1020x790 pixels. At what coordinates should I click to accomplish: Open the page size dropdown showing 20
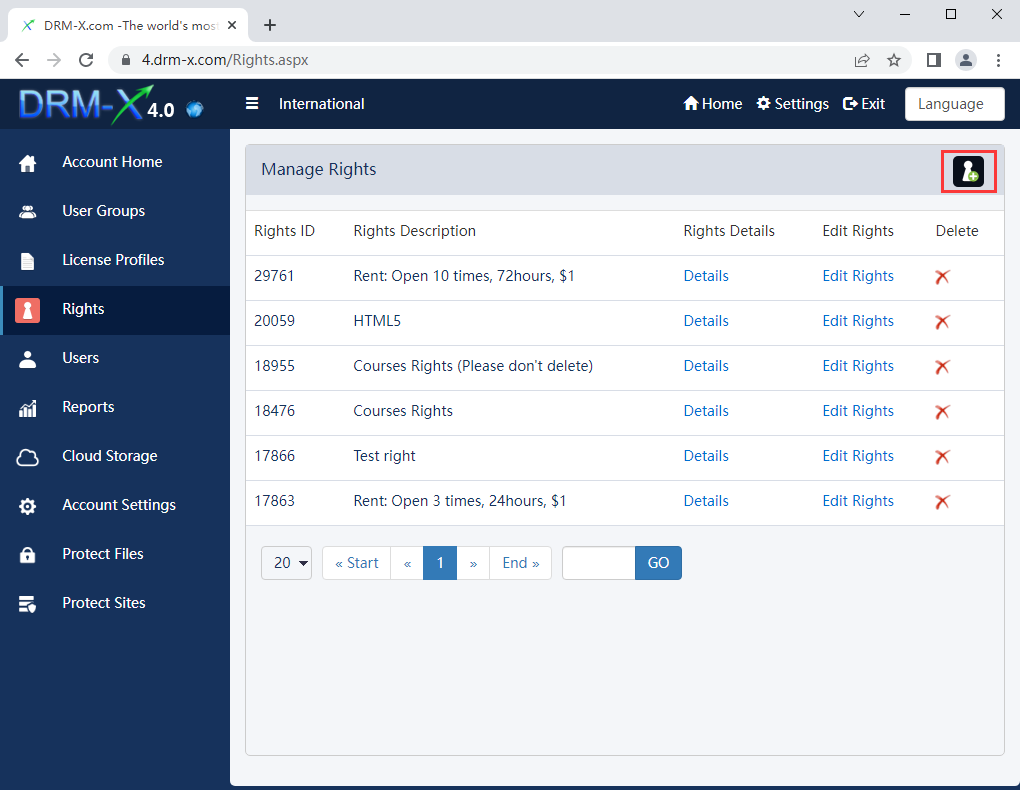point(287,563)
